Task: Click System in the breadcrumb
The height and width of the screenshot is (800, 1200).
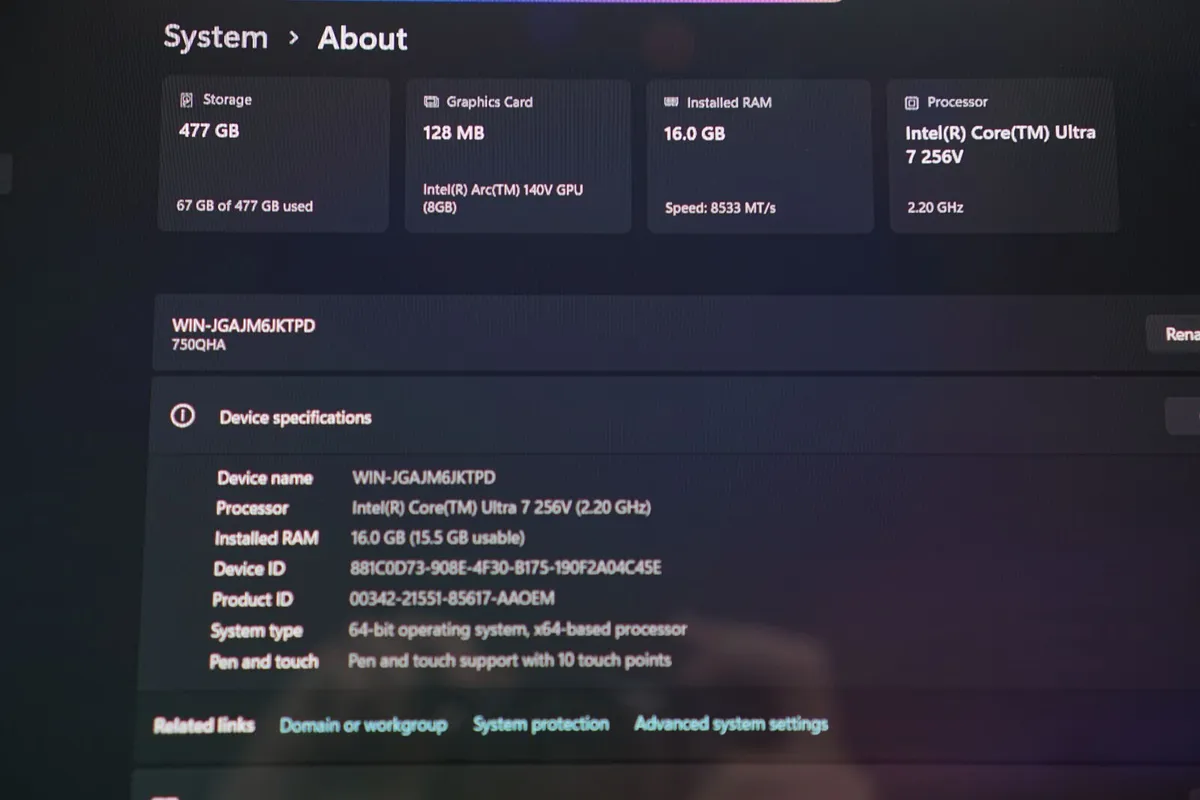Action: click(215, 37)
